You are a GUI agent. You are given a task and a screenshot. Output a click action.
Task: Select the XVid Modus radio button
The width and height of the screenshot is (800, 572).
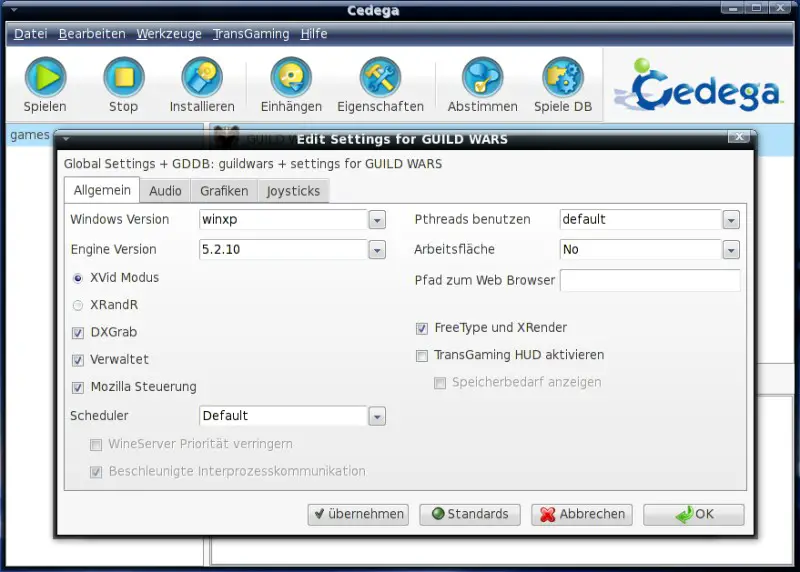coord(78,278)
